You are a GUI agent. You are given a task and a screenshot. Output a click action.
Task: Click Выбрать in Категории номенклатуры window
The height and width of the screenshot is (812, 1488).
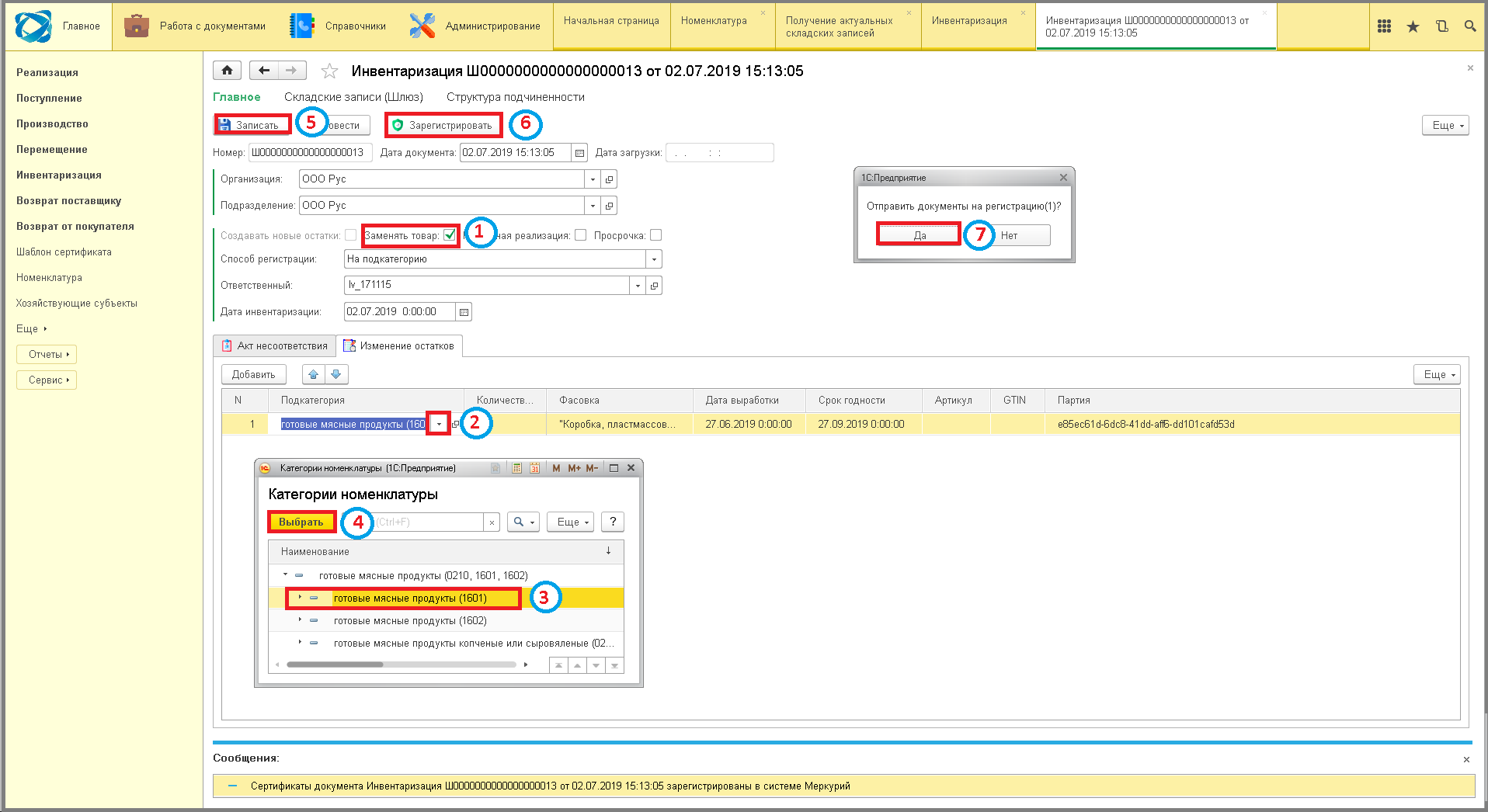(301, 522)
